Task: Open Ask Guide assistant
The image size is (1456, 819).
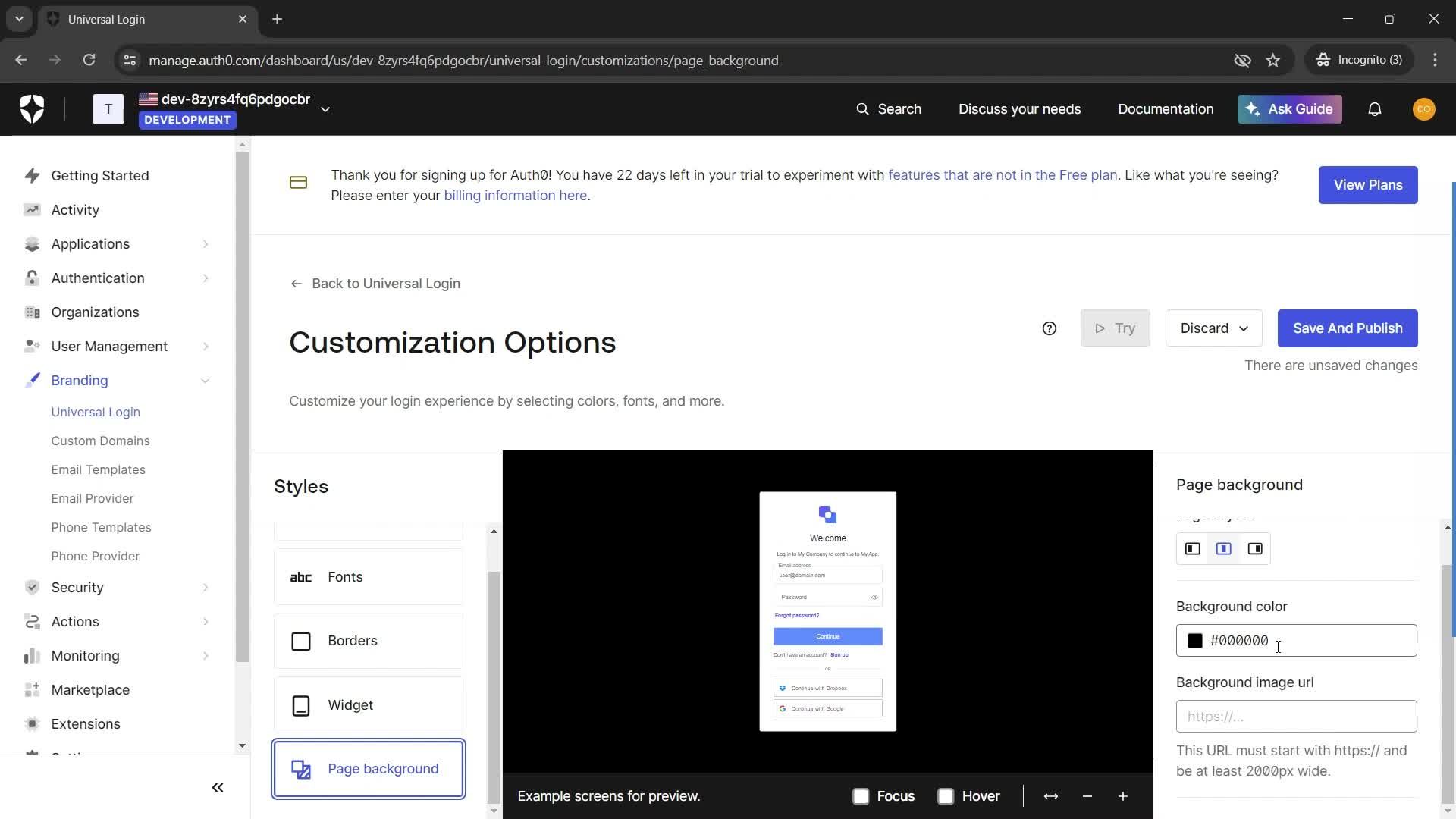Action: [1289, 109]
